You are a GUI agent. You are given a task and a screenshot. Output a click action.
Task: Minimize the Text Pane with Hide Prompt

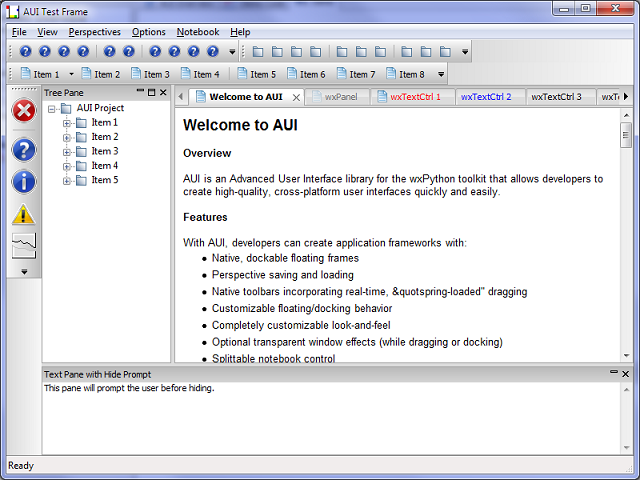tap(613, 373)
